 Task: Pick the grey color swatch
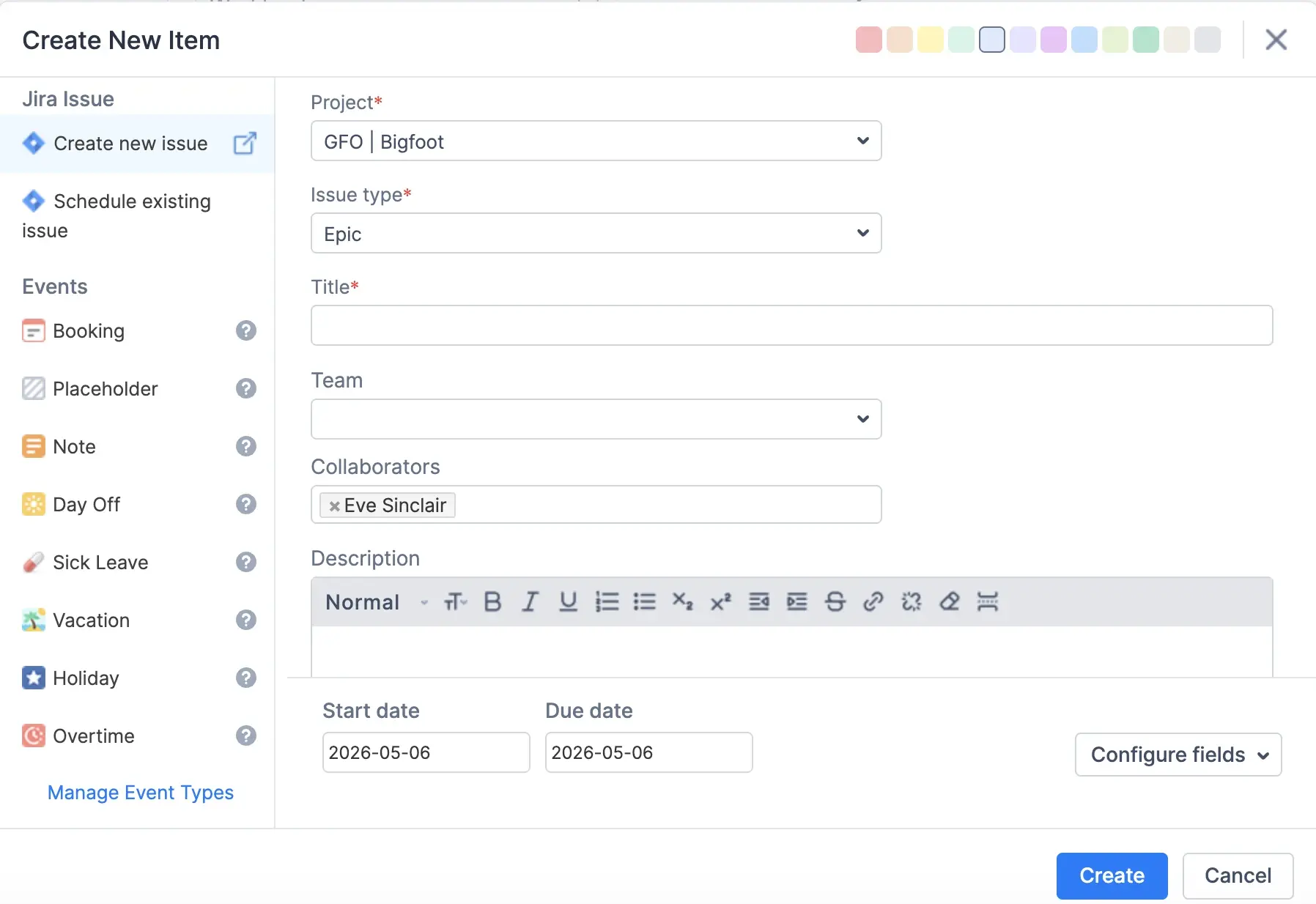[1208, 40]
